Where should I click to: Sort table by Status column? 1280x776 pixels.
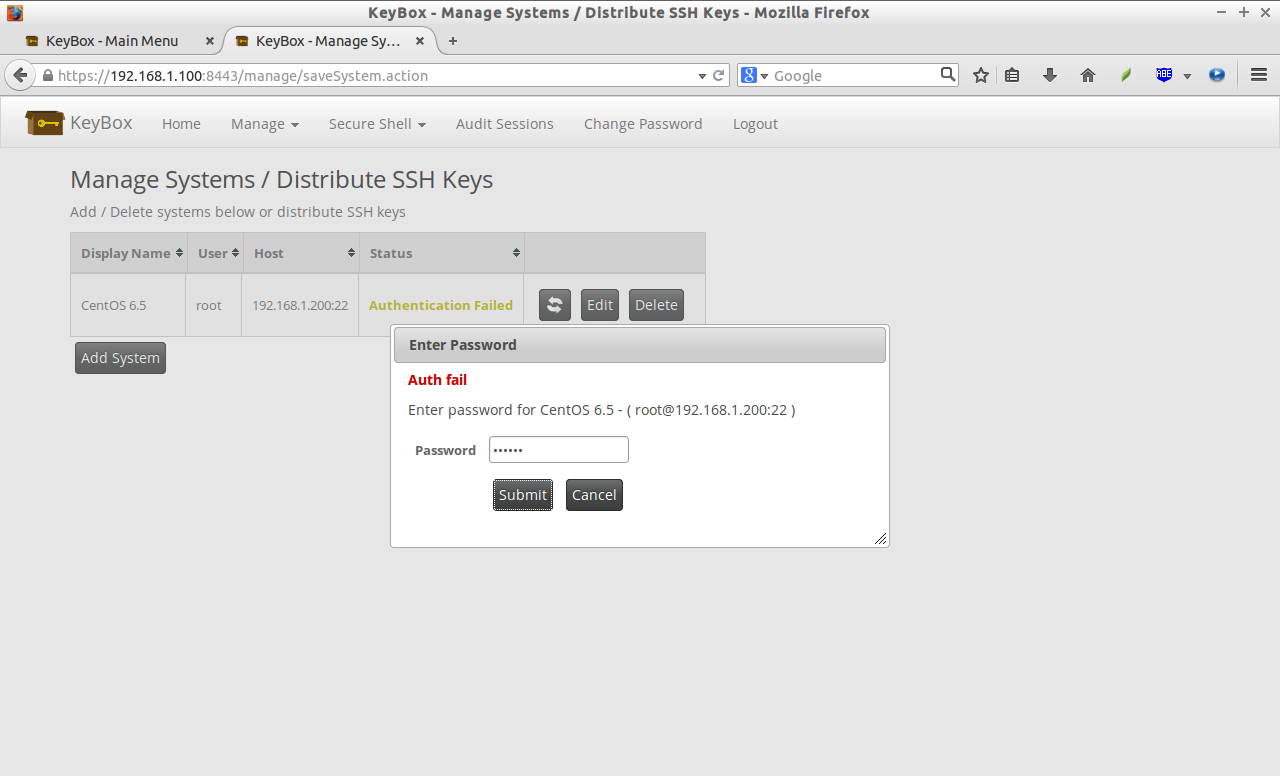(x=442, y=253)
